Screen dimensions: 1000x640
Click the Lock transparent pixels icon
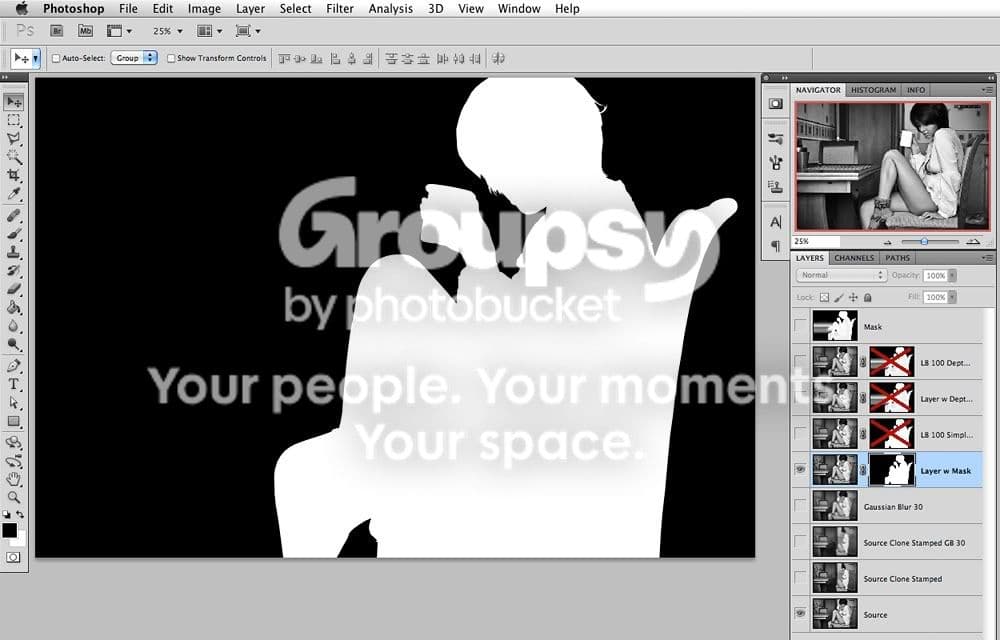coord(825,297)
